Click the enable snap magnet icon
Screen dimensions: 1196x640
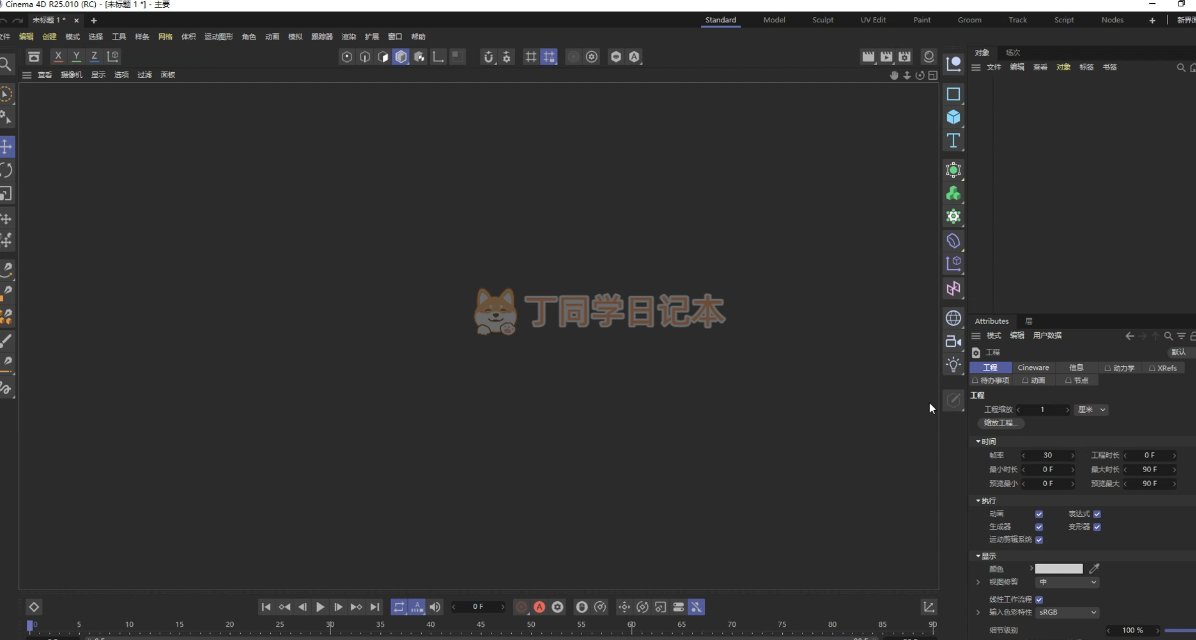488,56
